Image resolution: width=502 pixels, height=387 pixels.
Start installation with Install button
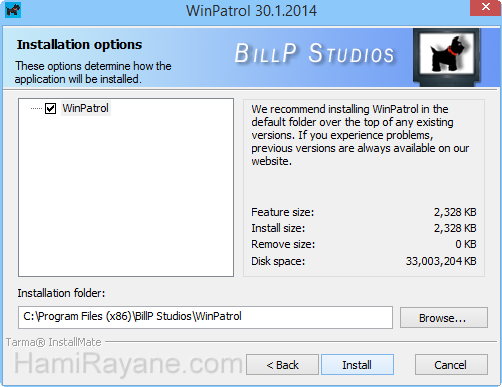click(x=357, y=365)
